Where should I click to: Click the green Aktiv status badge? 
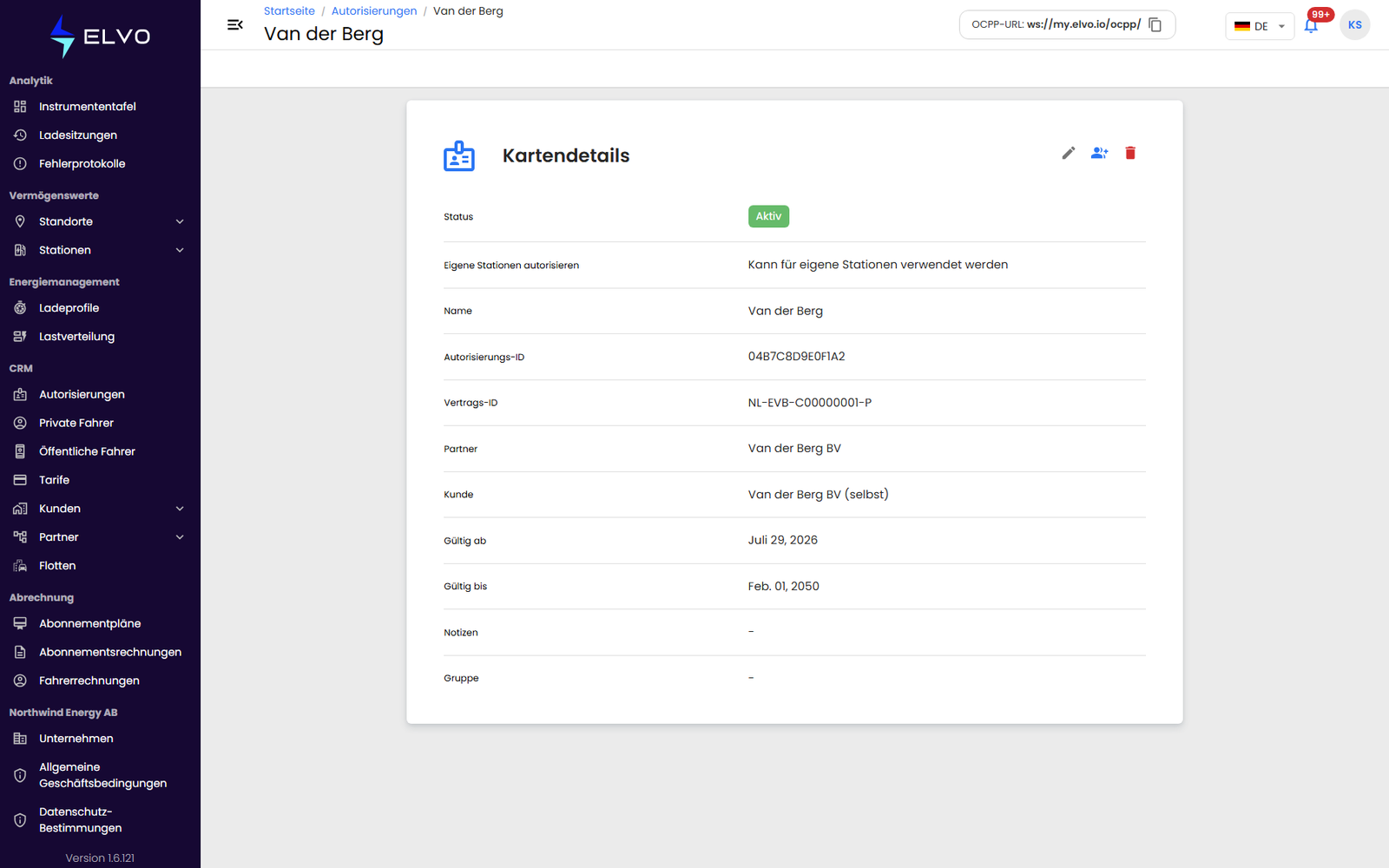768,216
